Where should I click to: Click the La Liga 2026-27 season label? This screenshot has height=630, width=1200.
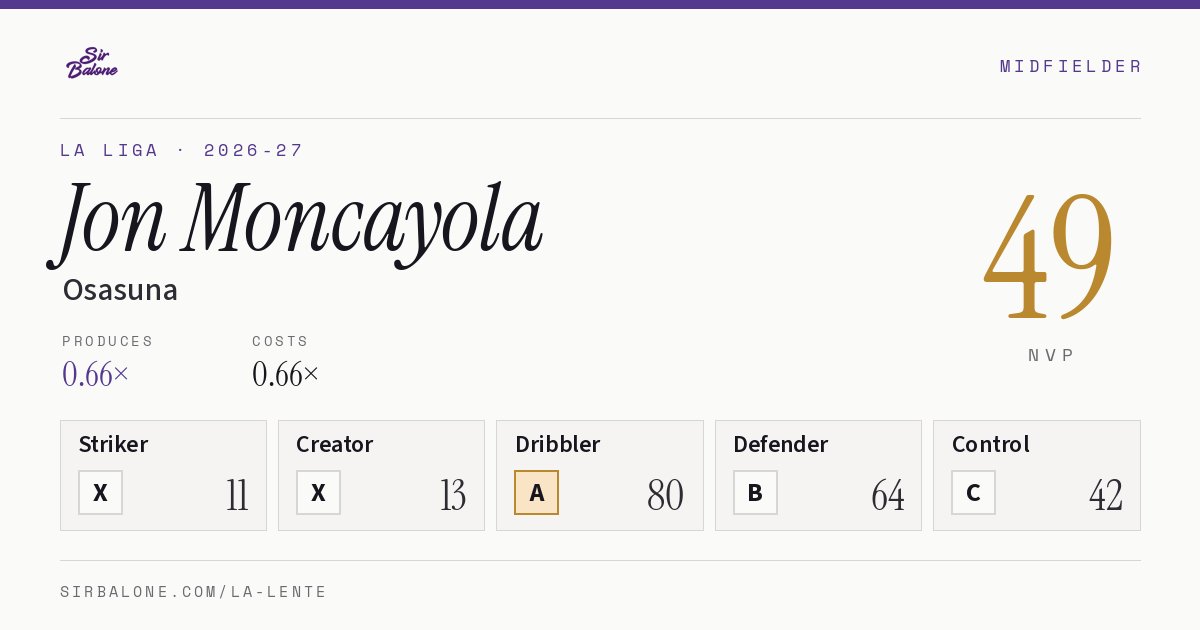[x=182, y=150]
